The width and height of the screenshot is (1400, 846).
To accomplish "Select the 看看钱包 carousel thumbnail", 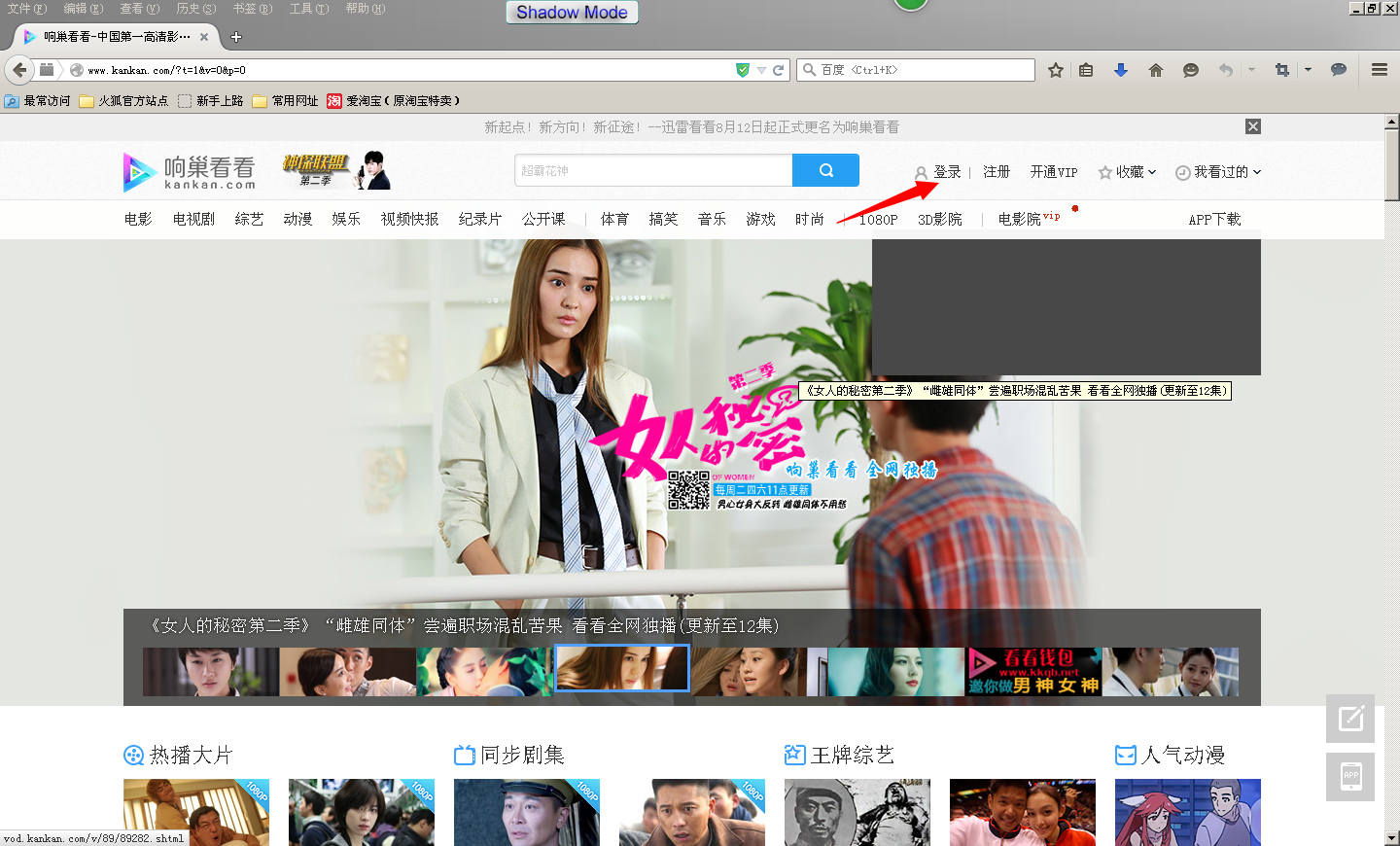I will coord(1033,672).
